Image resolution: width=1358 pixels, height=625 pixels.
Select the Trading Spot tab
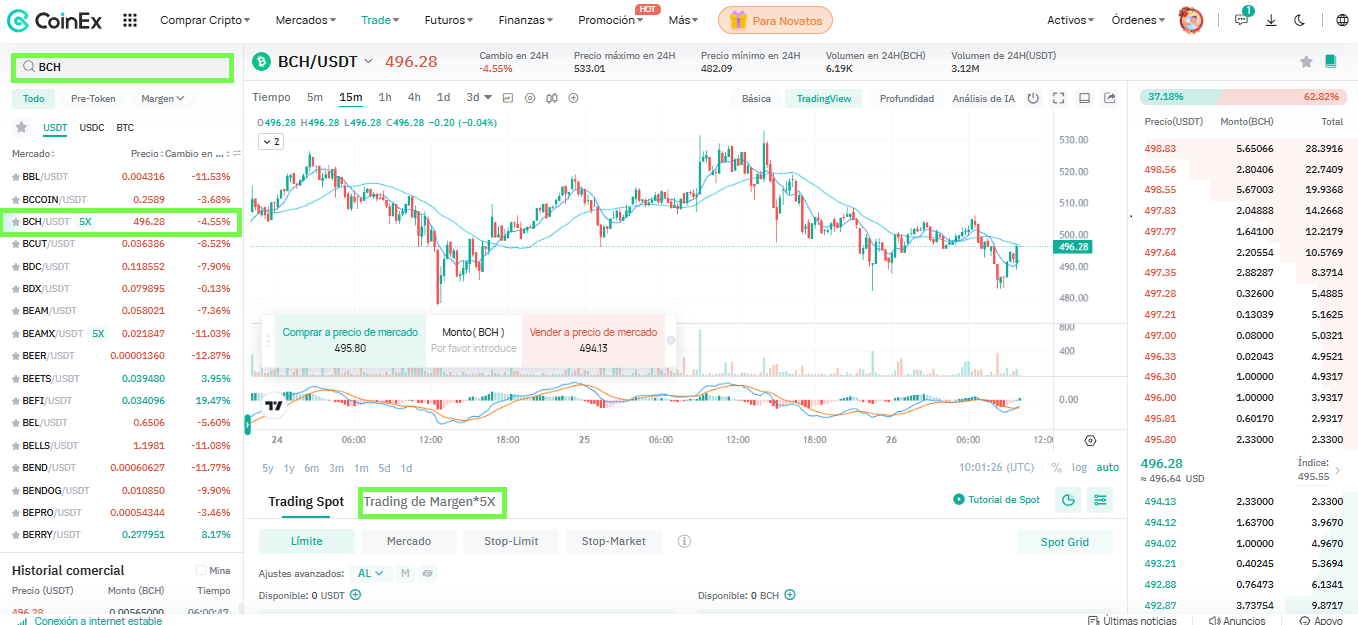(x=306, y=502)
